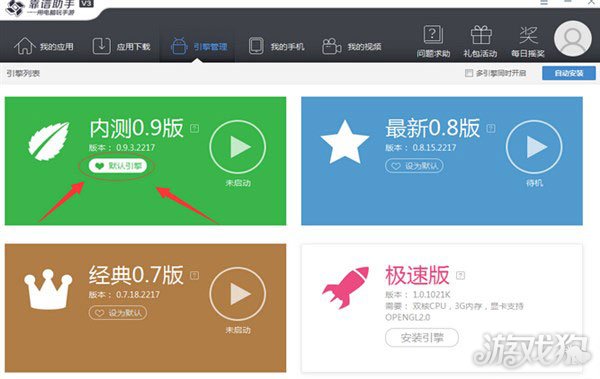Select the 引擎管理 tab
This screenshot has height=379, width=600.
199,46
